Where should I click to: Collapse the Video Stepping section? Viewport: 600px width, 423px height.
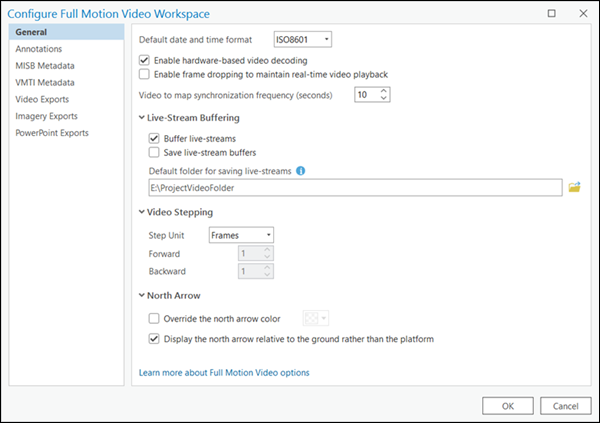(x=141, y=212)
